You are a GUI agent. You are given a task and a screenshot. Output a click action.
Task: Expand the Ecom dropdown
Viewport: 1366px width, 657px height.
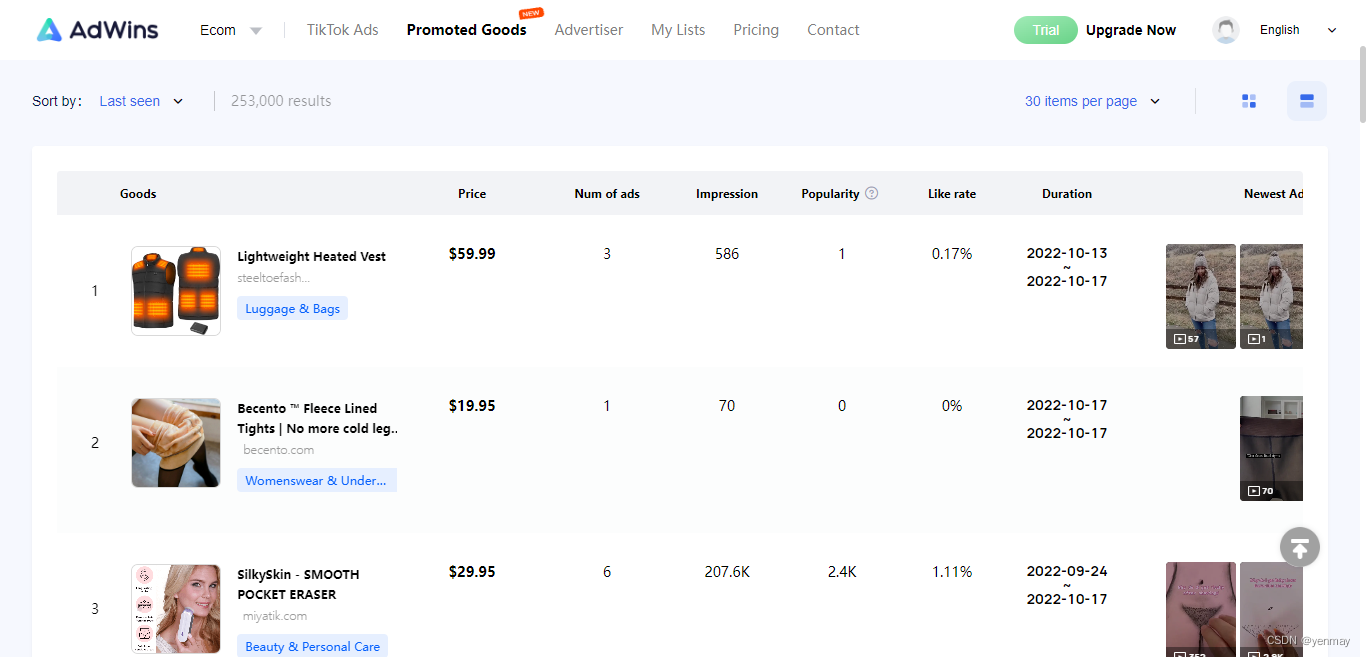tap(231, 30)
